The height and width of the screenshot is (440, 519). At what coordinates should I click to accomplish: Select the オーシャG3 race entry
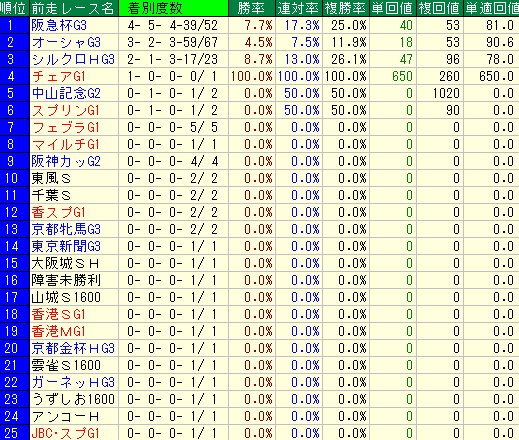(x=66, y=43)
